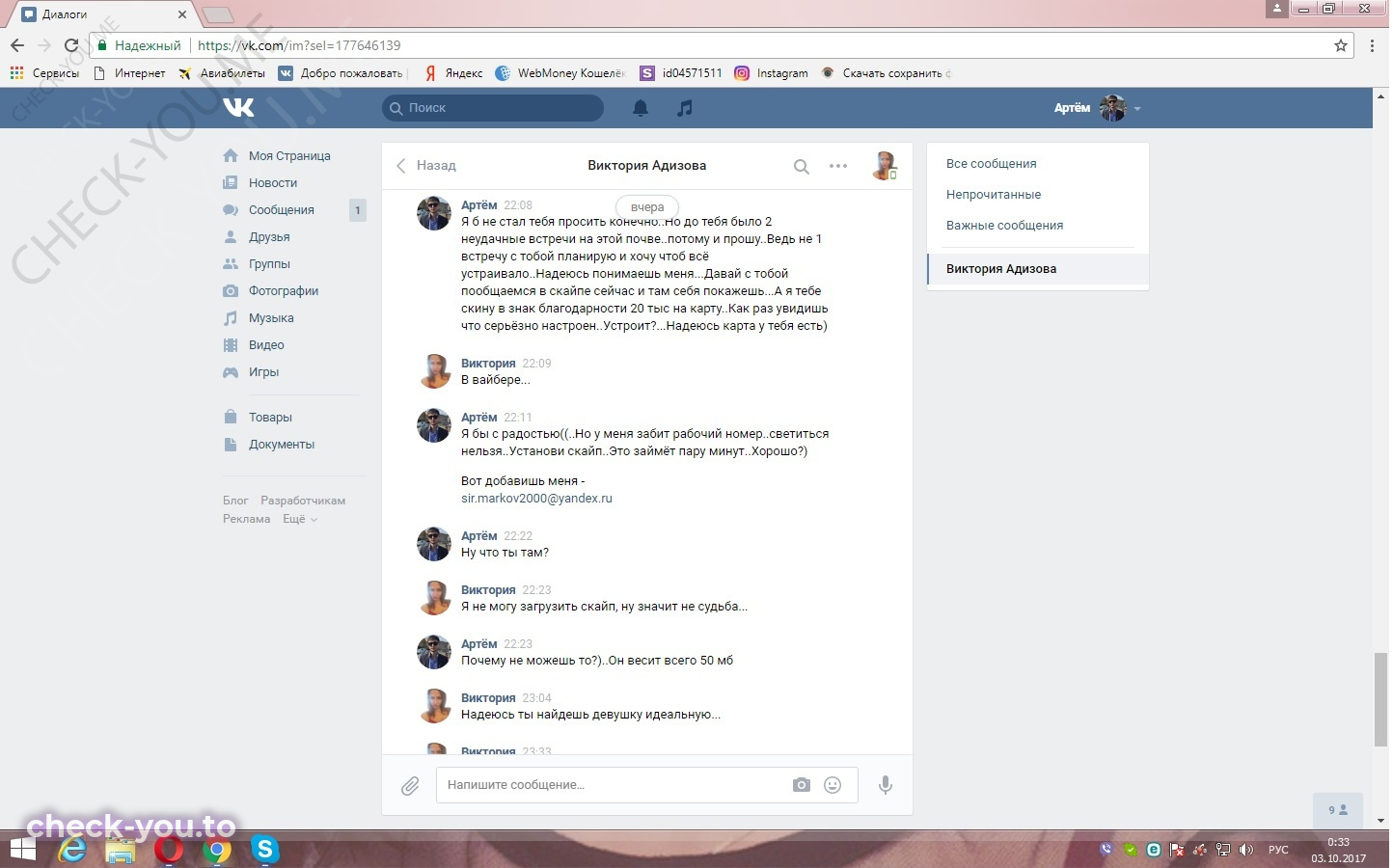Open the online friends counter widget
The height and width of the screenshot is (868, 1393).
(1338, 810)
